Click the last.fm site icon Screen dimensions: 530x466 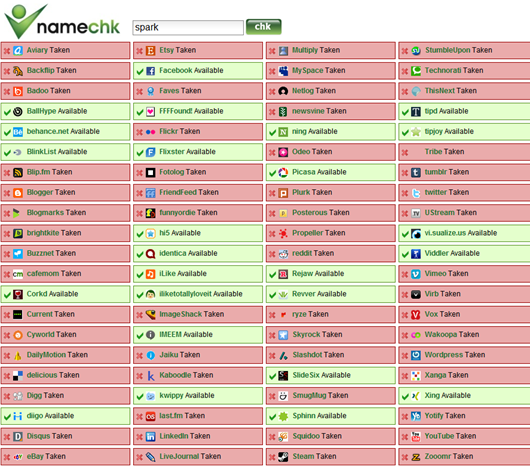click(150, 416)
